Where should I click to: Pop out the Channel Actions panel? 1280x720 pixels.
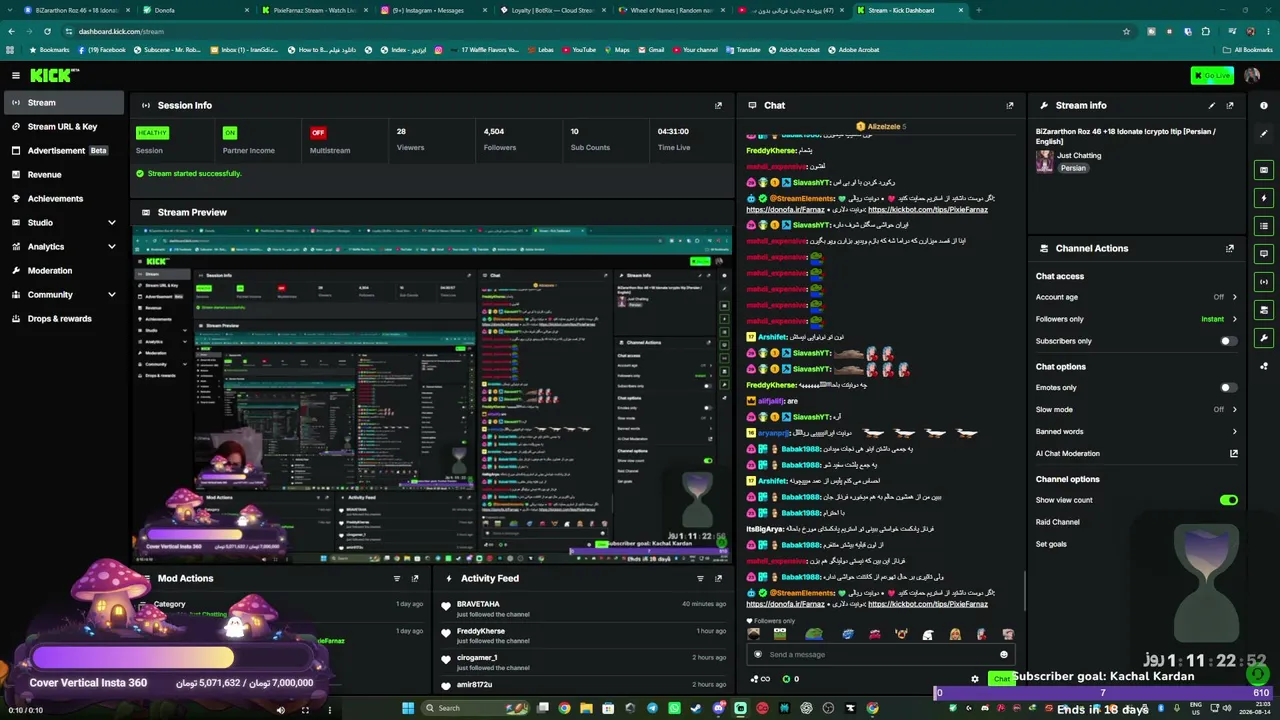[x=1230, y=248]
